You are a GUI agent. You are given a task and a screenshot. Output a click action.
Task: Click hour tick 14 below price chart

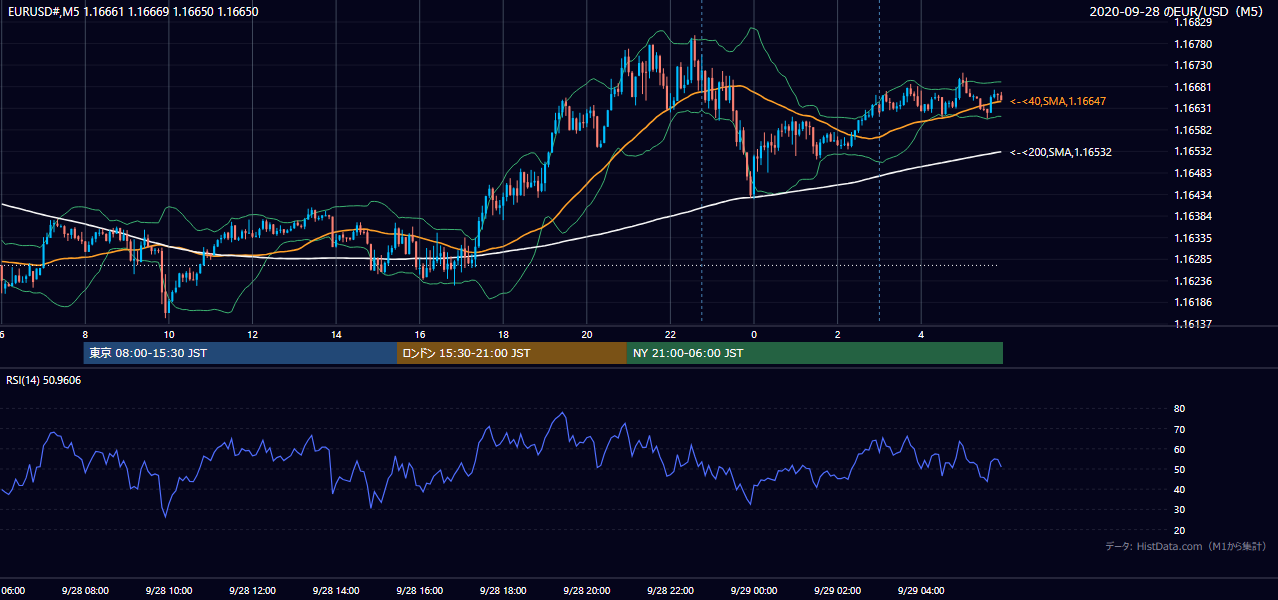(x=336, y=334)
